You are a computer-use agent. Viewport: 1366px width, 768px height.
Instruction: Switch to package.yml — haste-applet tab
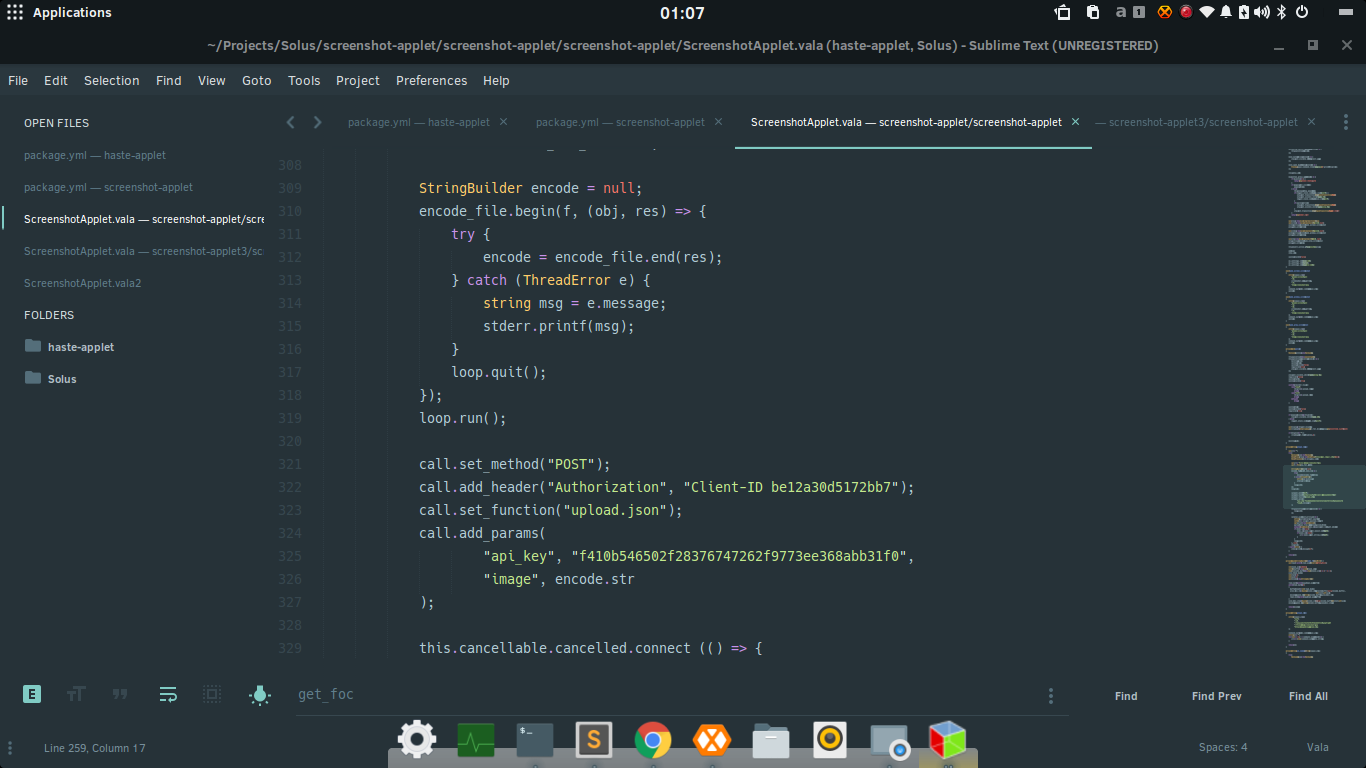[x=419, y=122]
